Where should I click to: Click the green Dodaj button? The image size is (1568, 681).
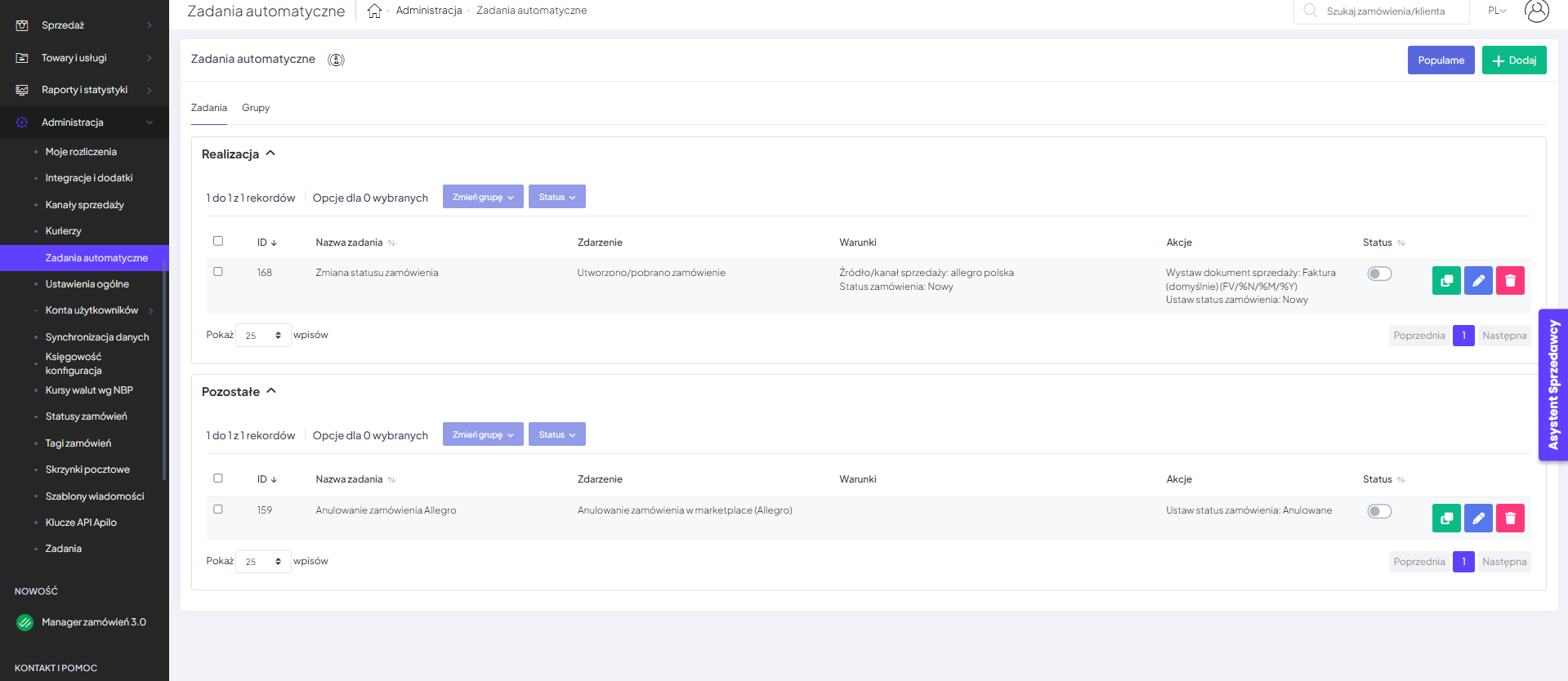(x=1513, y=60)
